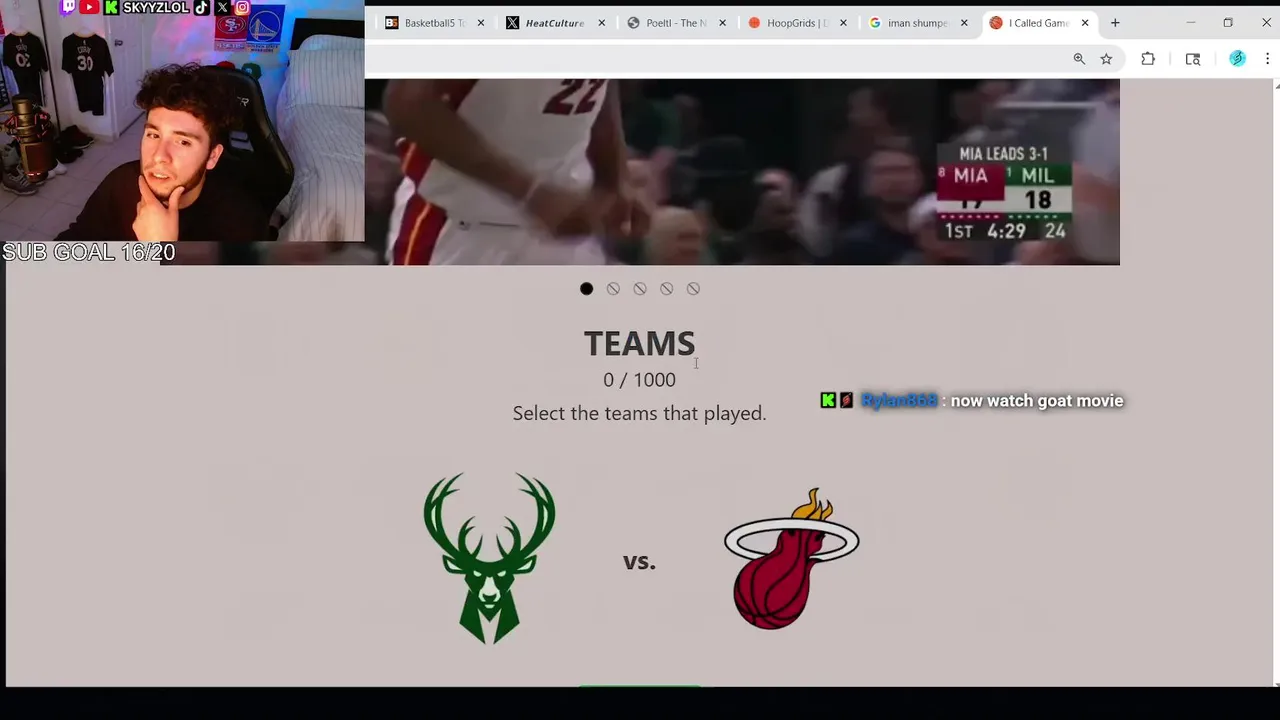Click the SUB GOAL 16/20 overlay text
This screenshot has width=1280, height=720.
coord(88,252)
